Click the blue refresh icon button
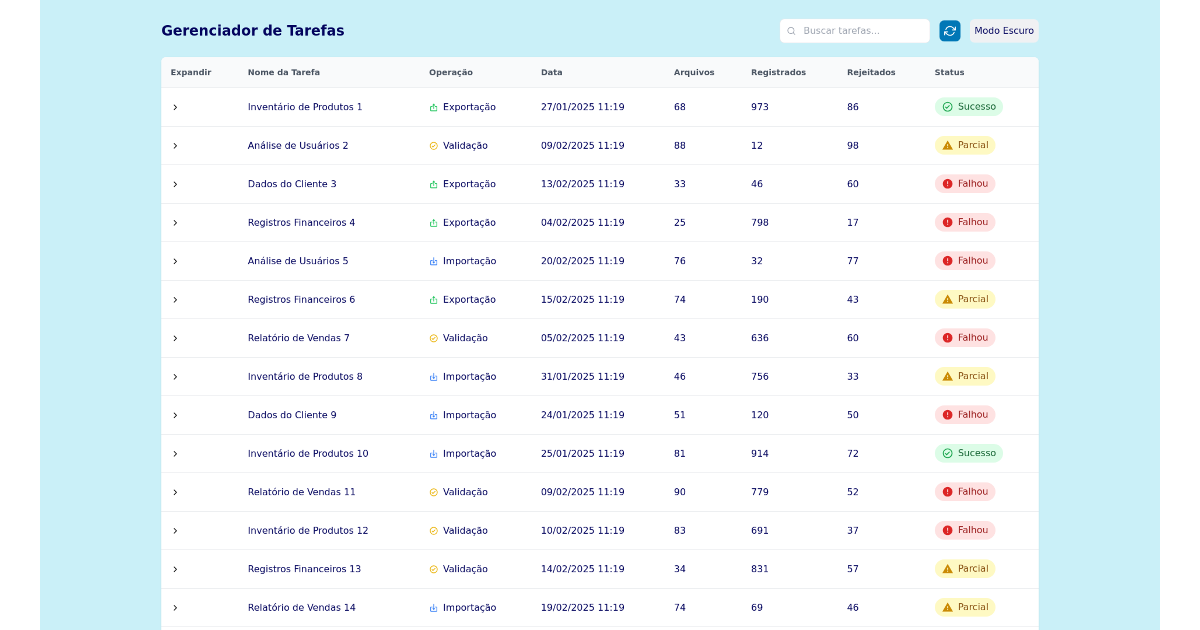 coord(949,31)
